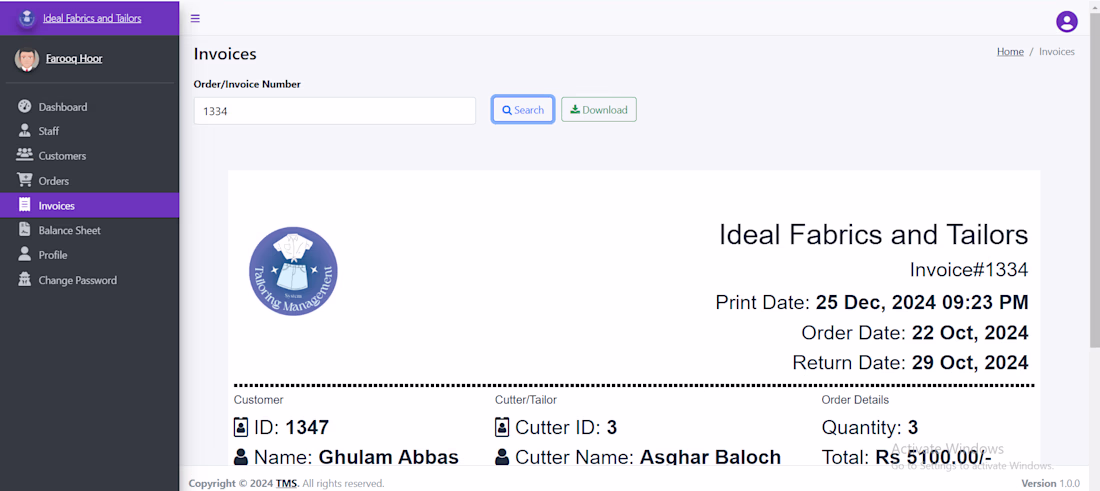Focus the Order/Invoice Number input field
Screen dimensions: 1100x491
pos(334,111)
